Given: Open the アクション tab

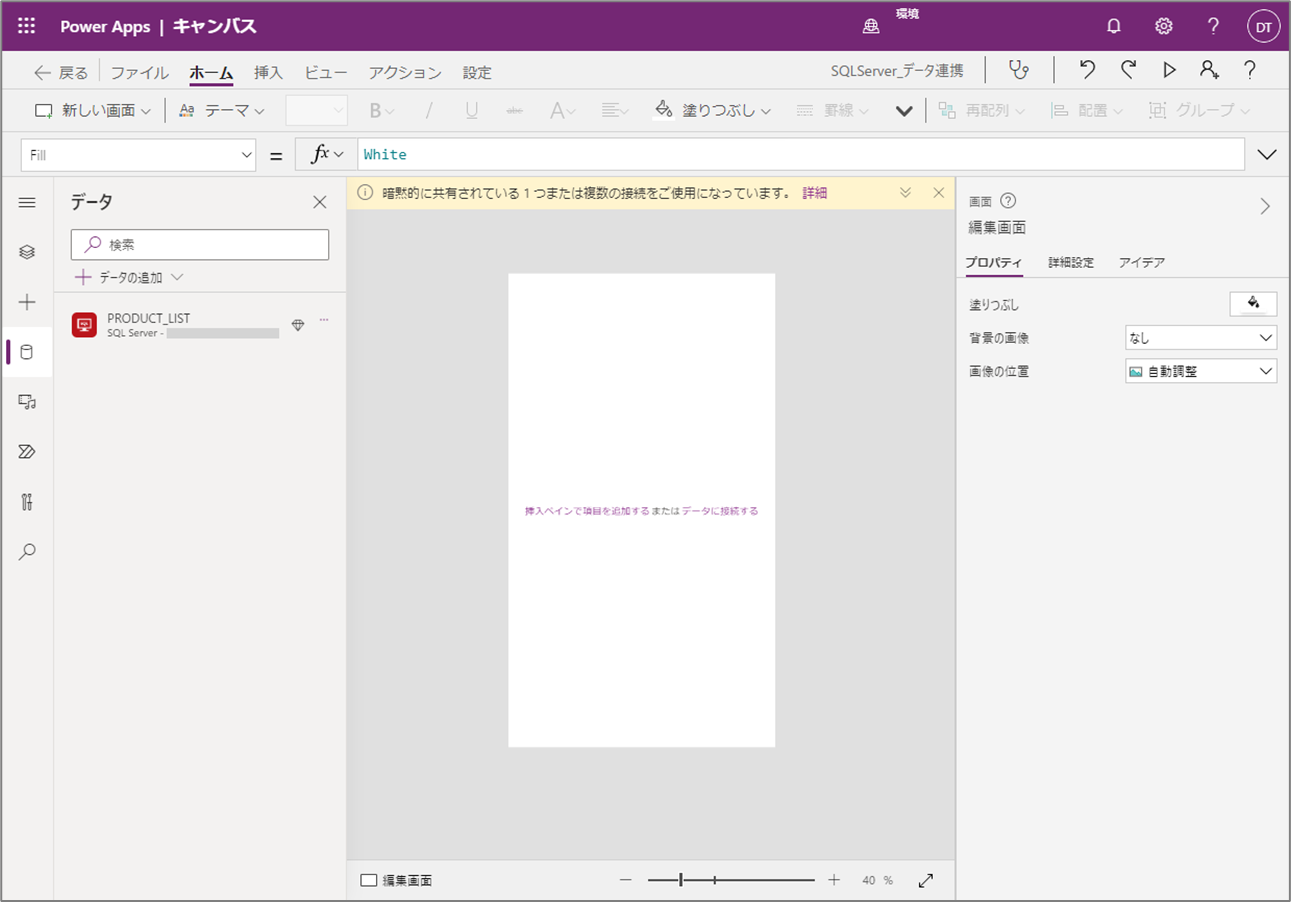Looking at the screenshot, I should pos(405,73).
